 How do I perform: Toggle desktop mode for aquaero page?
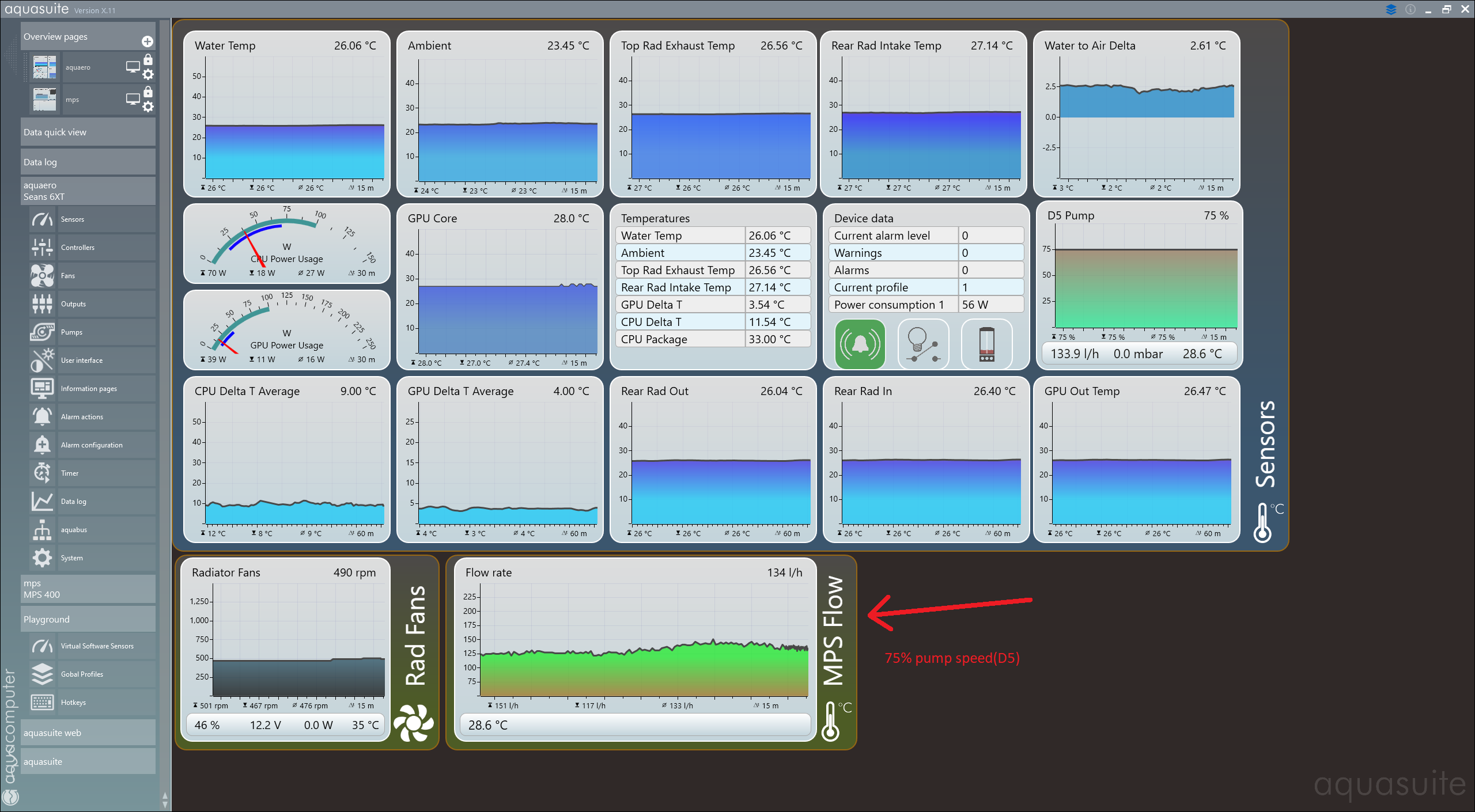click(133, 67)
